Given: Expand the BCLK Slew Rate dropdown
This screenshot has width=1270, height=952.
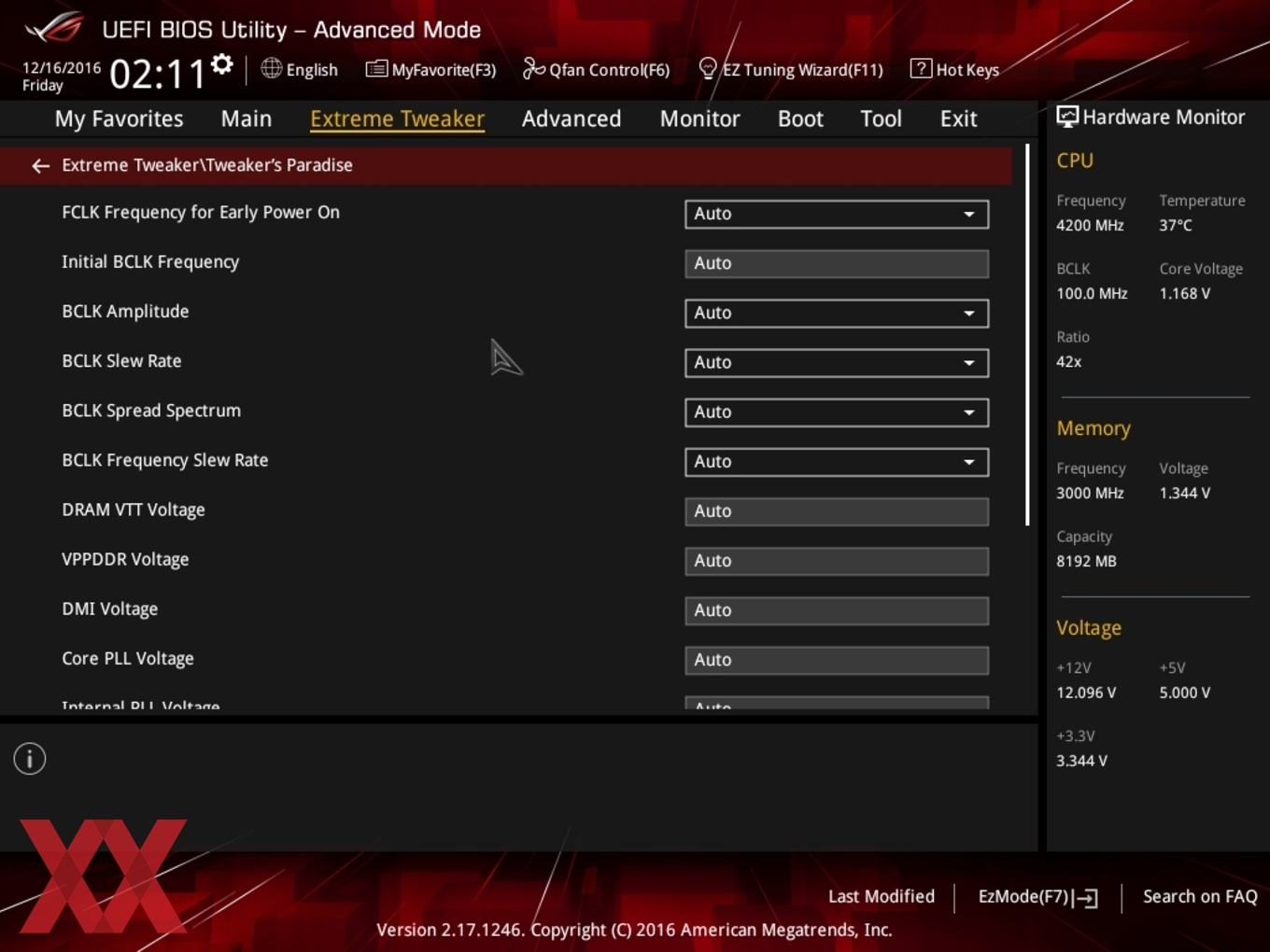Looking at the screenshot, I should [x=837, y=362].
